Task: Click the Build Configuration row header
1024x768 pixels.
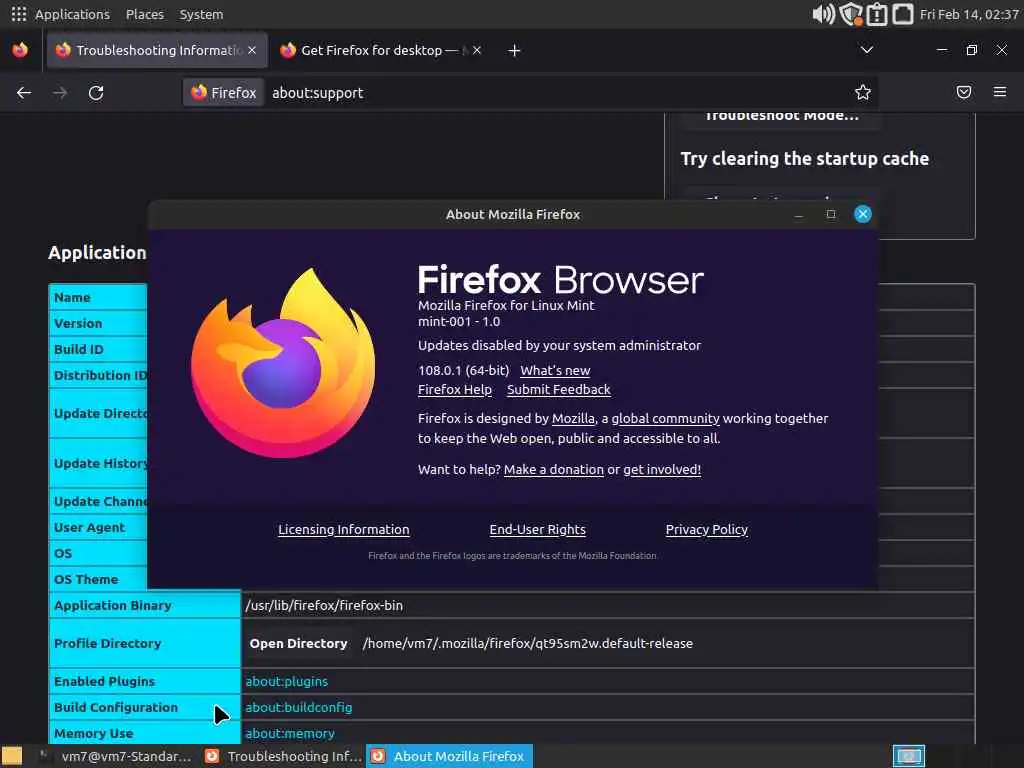Action: (x=144, y=707)
